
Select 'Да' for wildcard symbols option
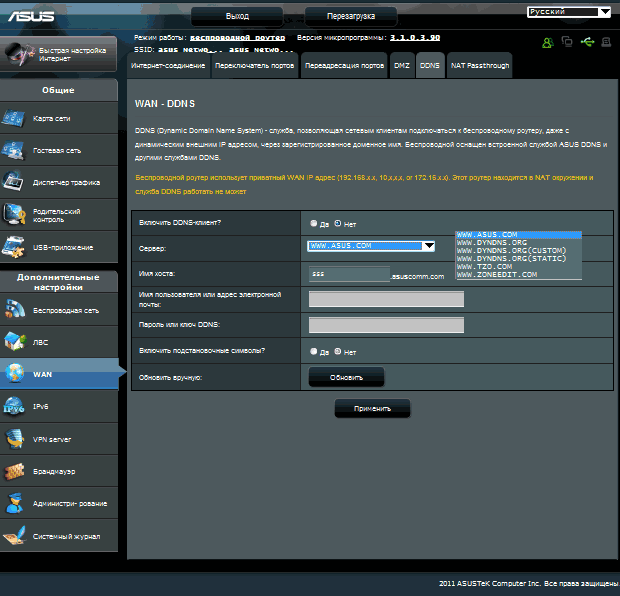coord(314,351)
